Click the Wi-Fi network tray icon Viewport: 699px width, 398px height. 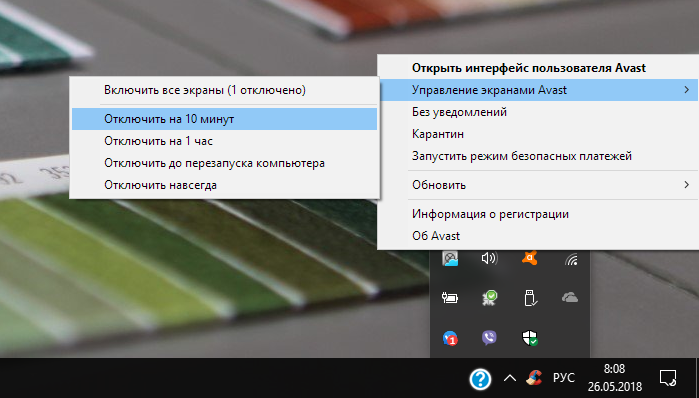pyautogui.click(x=571, y=259)
